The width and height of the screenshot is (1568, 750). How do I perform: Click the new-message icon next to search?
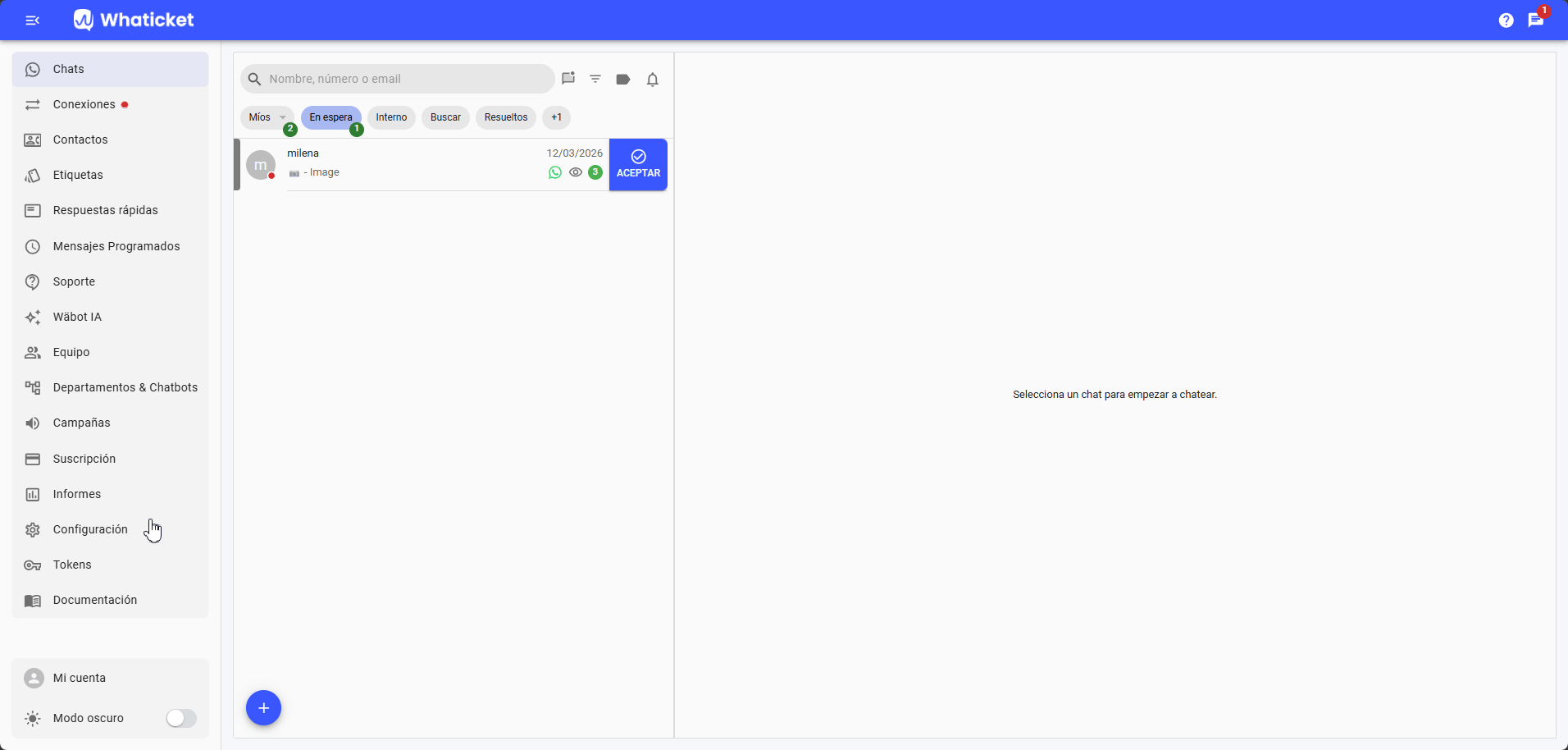[x=568, y=79]
